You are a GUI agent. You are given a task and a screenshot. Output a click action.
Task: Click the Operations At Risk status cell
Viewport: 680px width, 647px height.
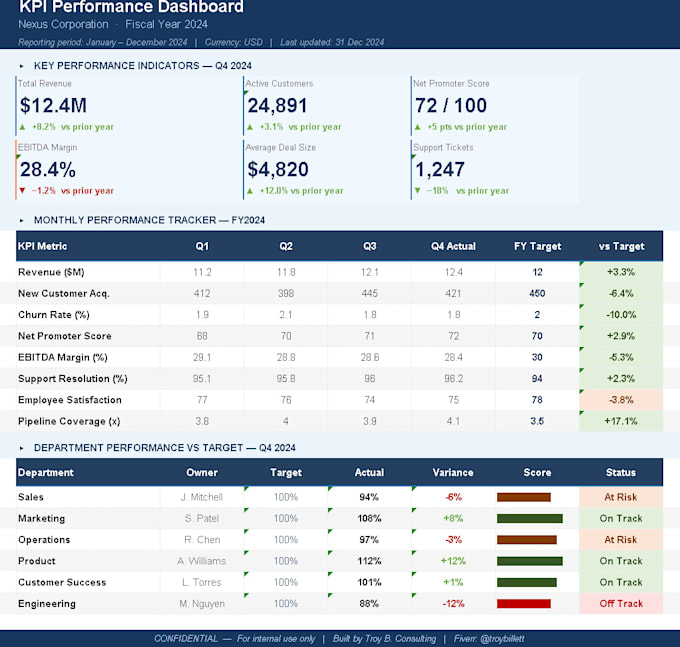pyautogui.click(x=621, y=539)
